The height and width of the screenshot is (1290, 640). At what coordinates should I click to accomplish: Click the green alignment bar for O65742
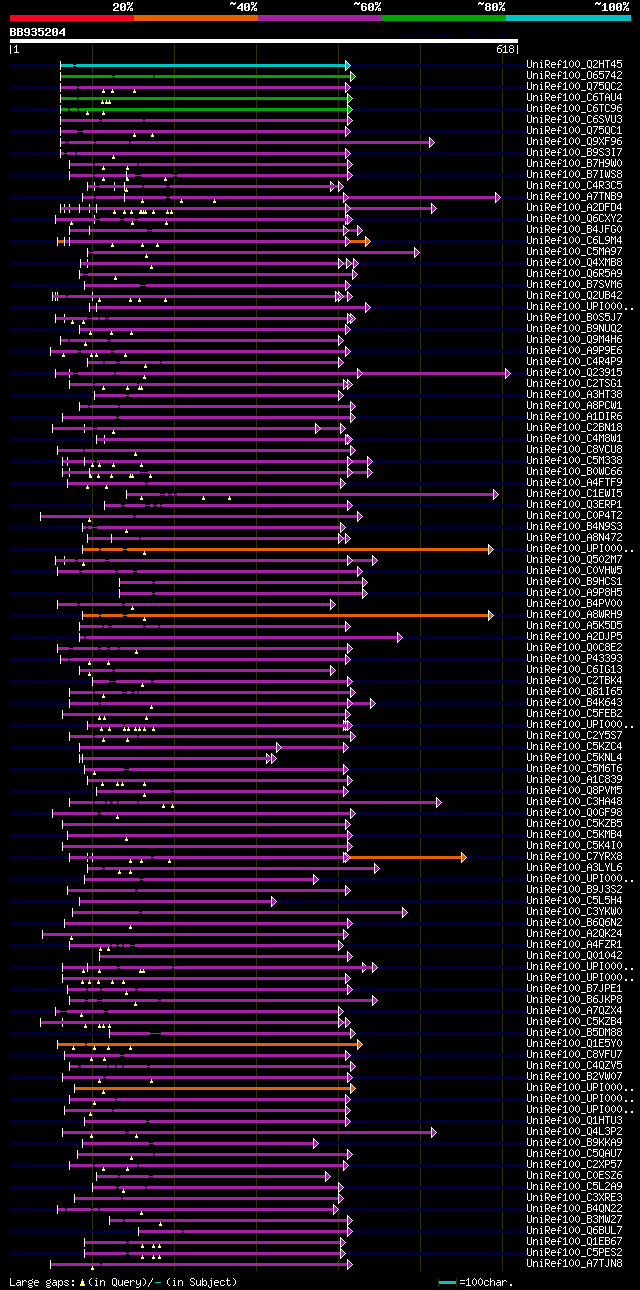(x=207, y=76)
